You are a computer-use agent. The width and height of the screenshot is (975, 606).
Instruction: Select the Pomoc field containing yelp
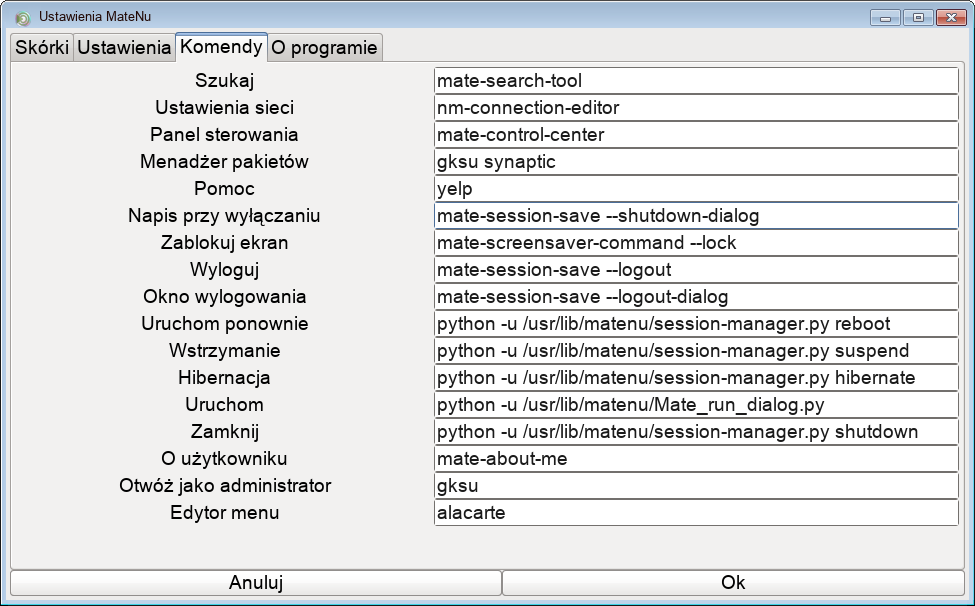(x=696, y=189)
